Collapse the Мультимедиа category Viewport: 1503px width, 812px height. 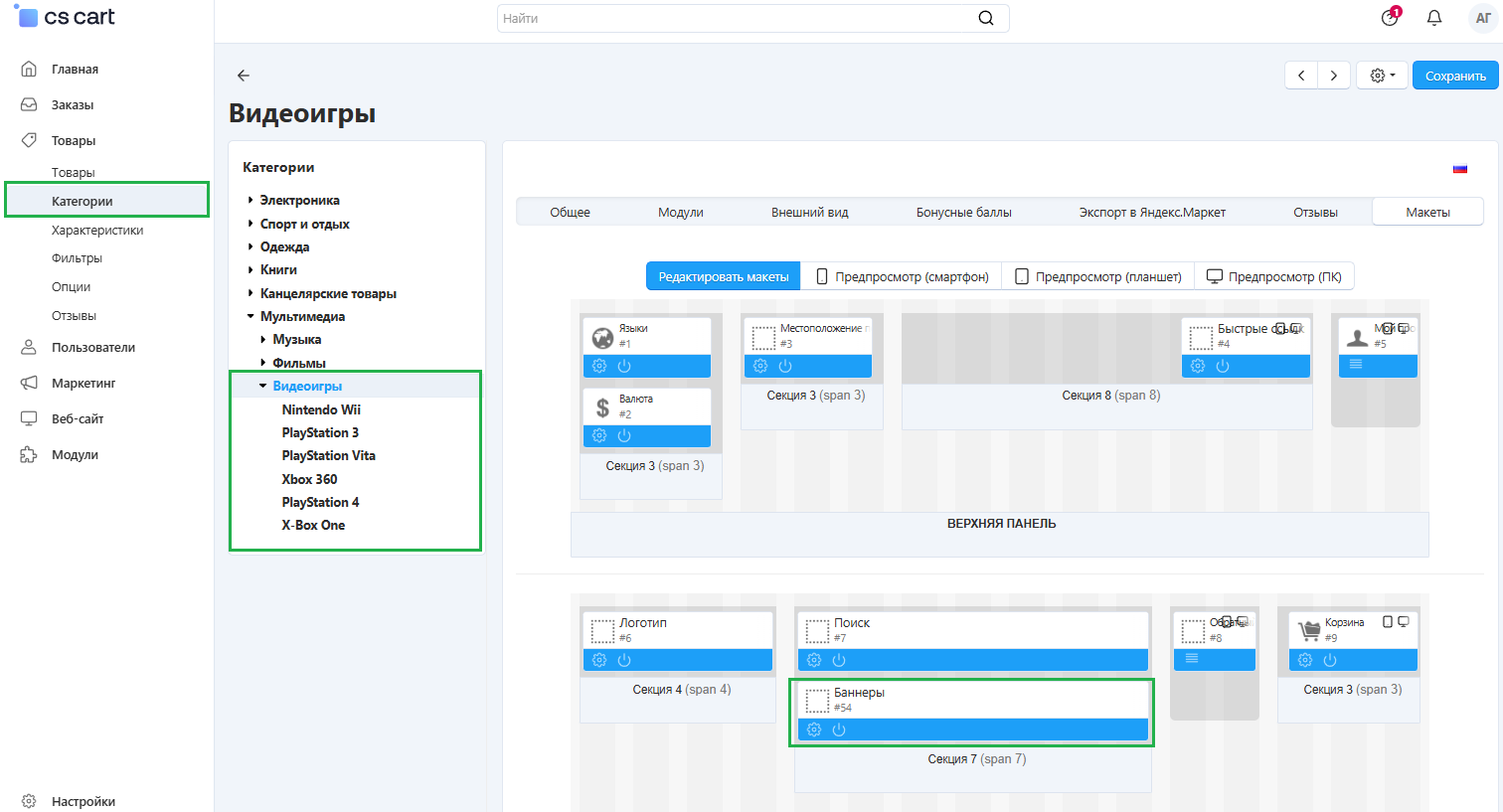tap(250, 316)
